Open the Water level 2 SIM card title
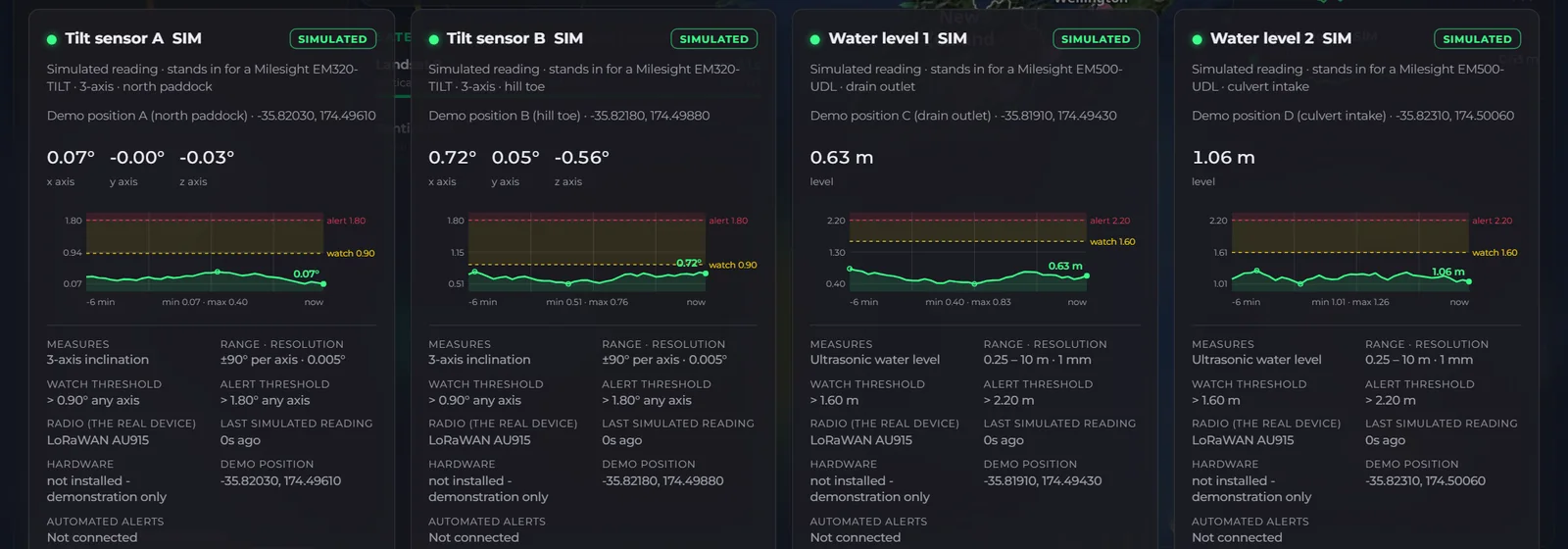This screenshot has width=1568, height=549. (1281, 38)
